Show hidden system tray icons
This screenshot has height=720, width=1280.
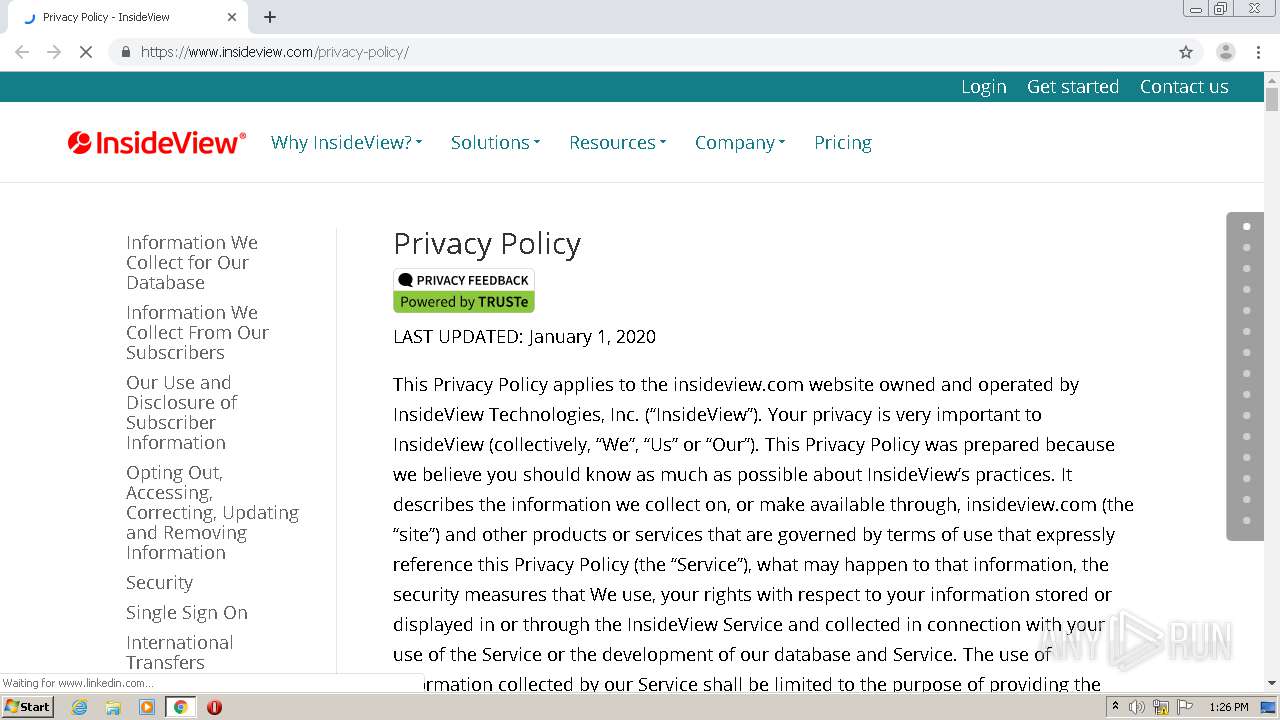click(x=1116, y=707)
